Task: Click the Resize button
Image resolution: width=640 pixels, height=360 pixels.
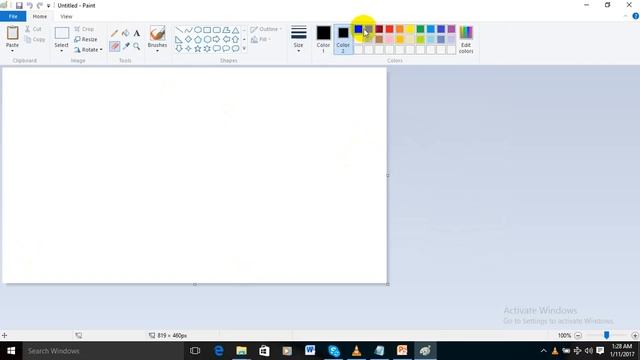Action: click(86, 40)
